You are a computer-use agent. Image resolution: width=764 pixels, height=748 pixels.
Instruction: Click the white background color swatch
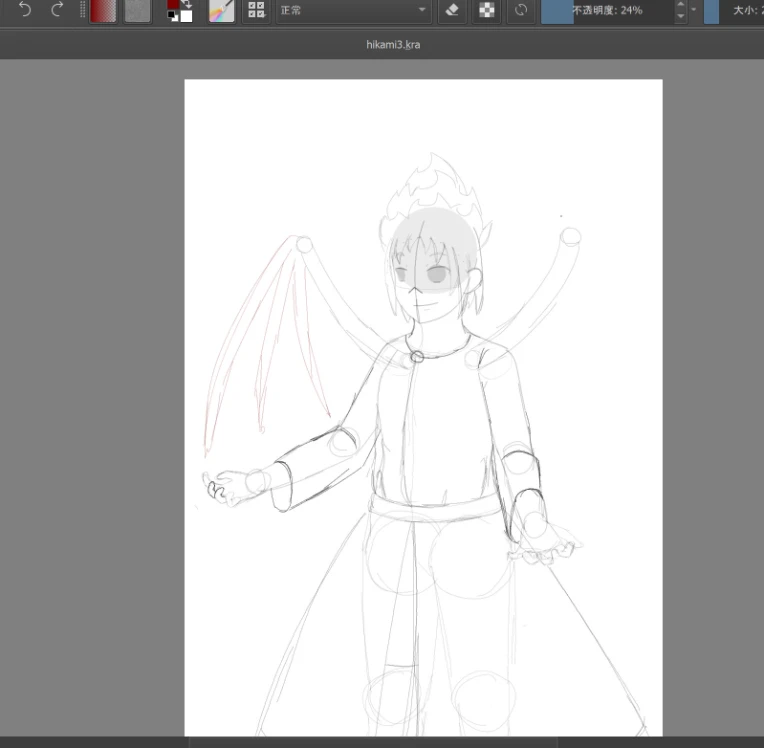click(x=187, y=16)
